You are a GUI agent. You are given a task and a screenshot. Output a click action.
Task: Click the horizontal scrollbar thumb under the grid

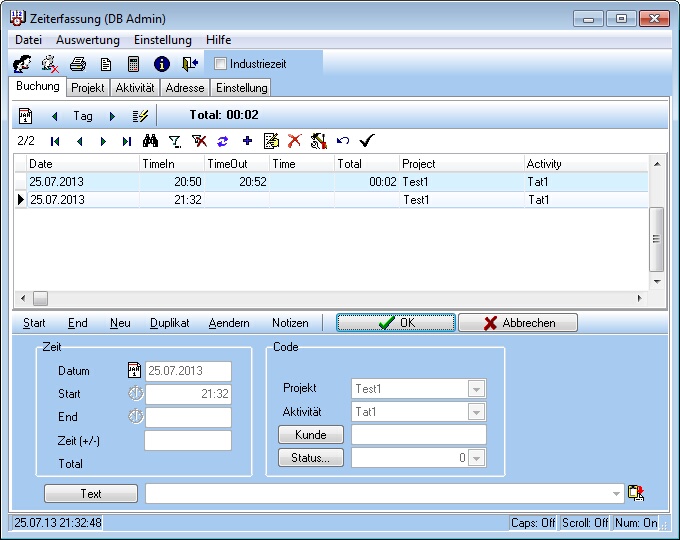(40, 298)
